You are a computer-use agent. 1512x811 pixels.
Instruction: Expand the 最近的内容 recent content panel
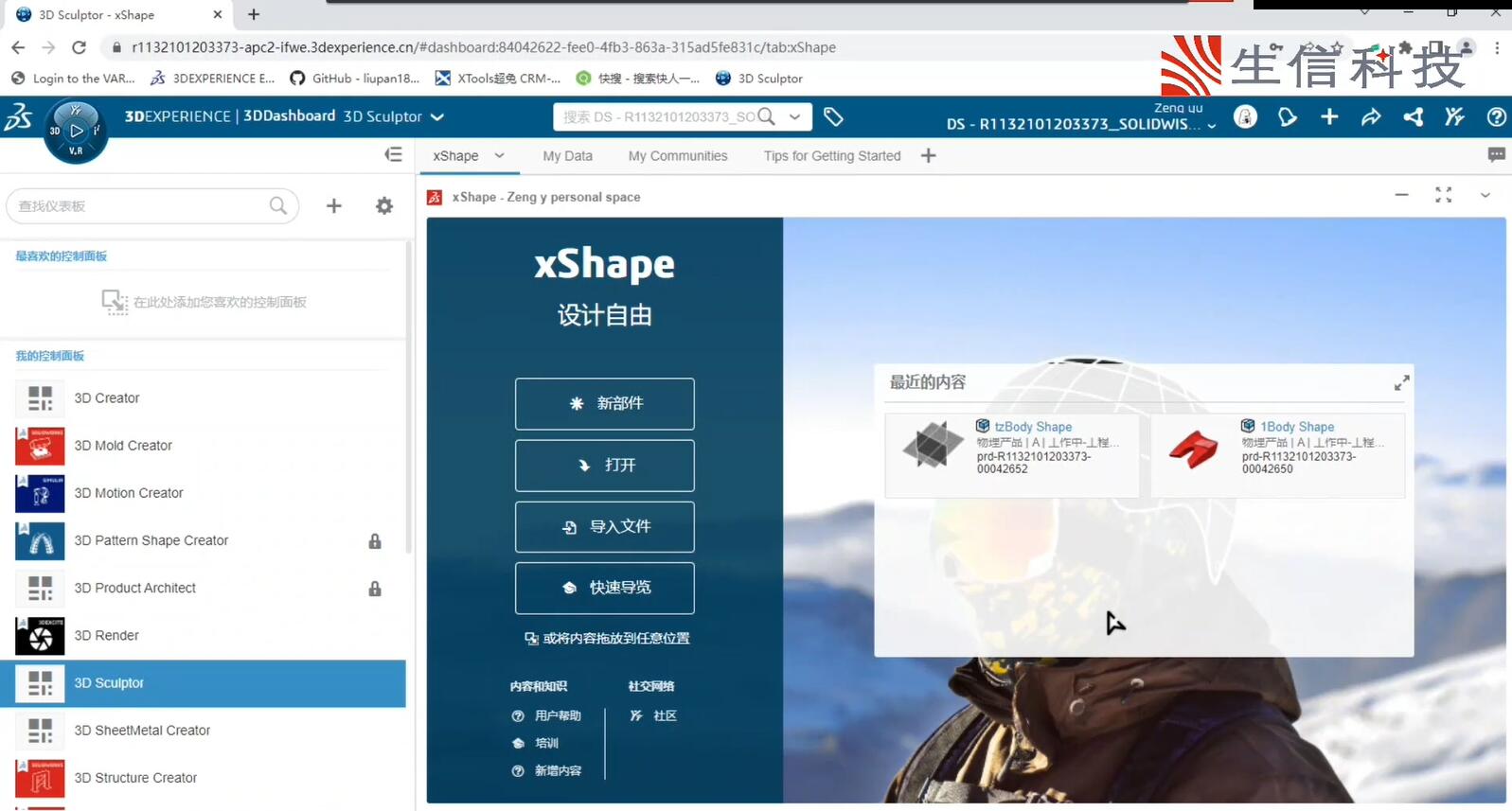coord(1401,382)
